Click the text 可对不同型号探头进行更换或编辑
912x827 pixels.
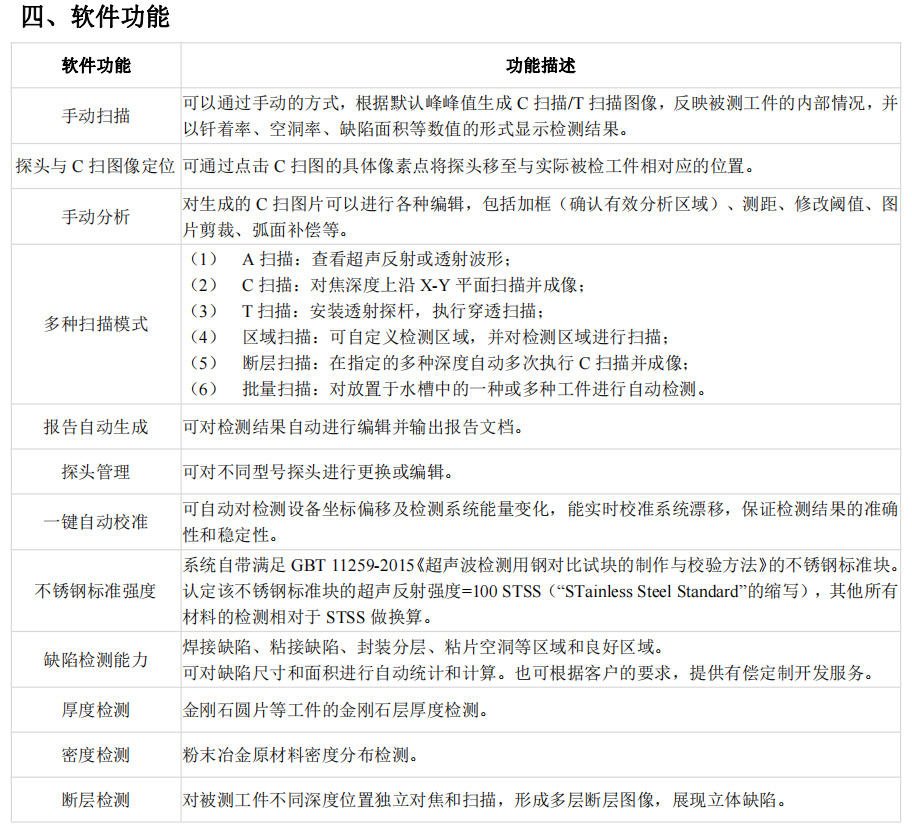[318, 472]
